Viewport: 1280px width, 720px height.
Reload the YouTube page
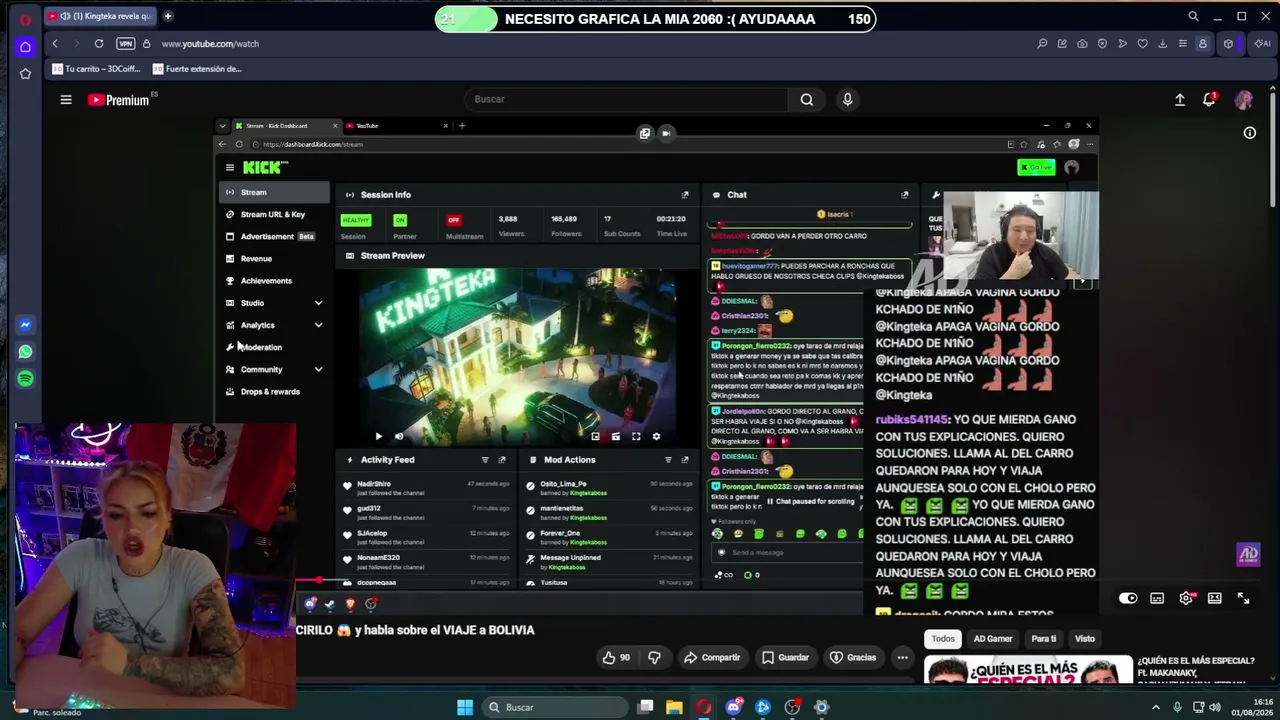99,44
